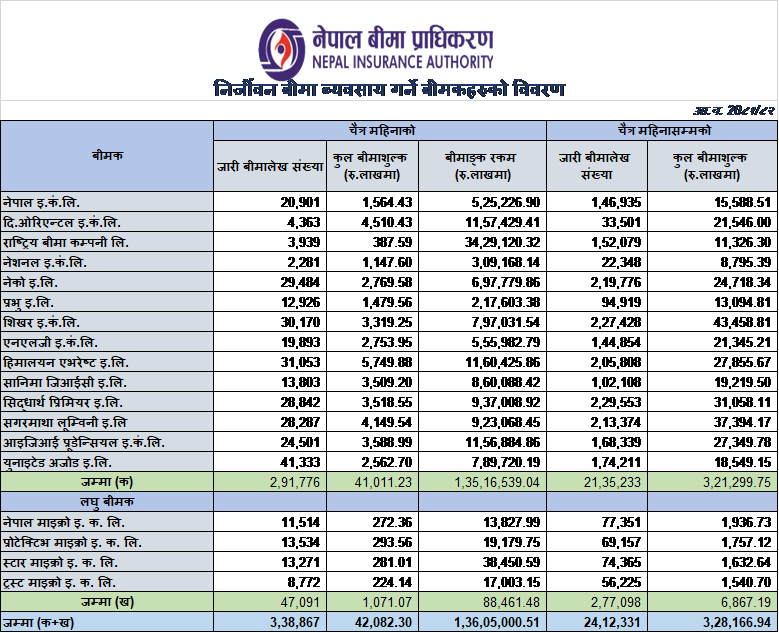The image size is (779, 633).
Task: Select the row label 'शिखर इ.कं.लि.'
Action: (x=41, y=322)
